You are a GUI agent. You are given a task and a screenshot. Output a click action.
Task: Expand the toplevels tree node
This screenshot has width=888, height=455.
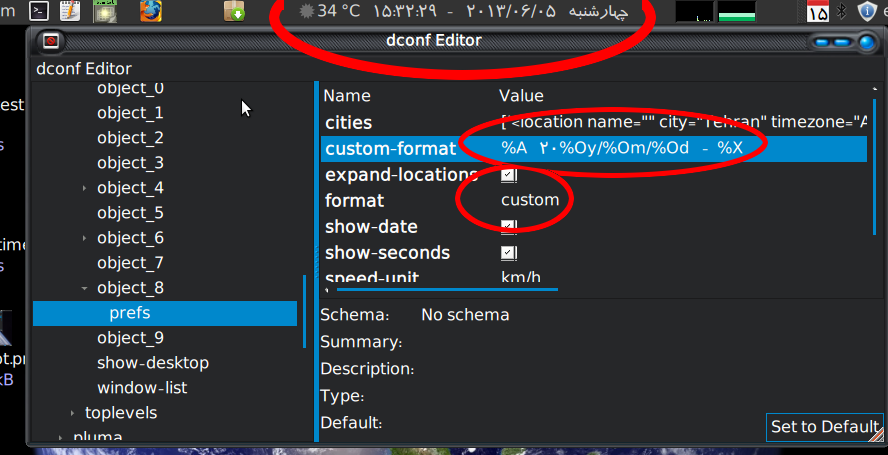coord(72,413)
